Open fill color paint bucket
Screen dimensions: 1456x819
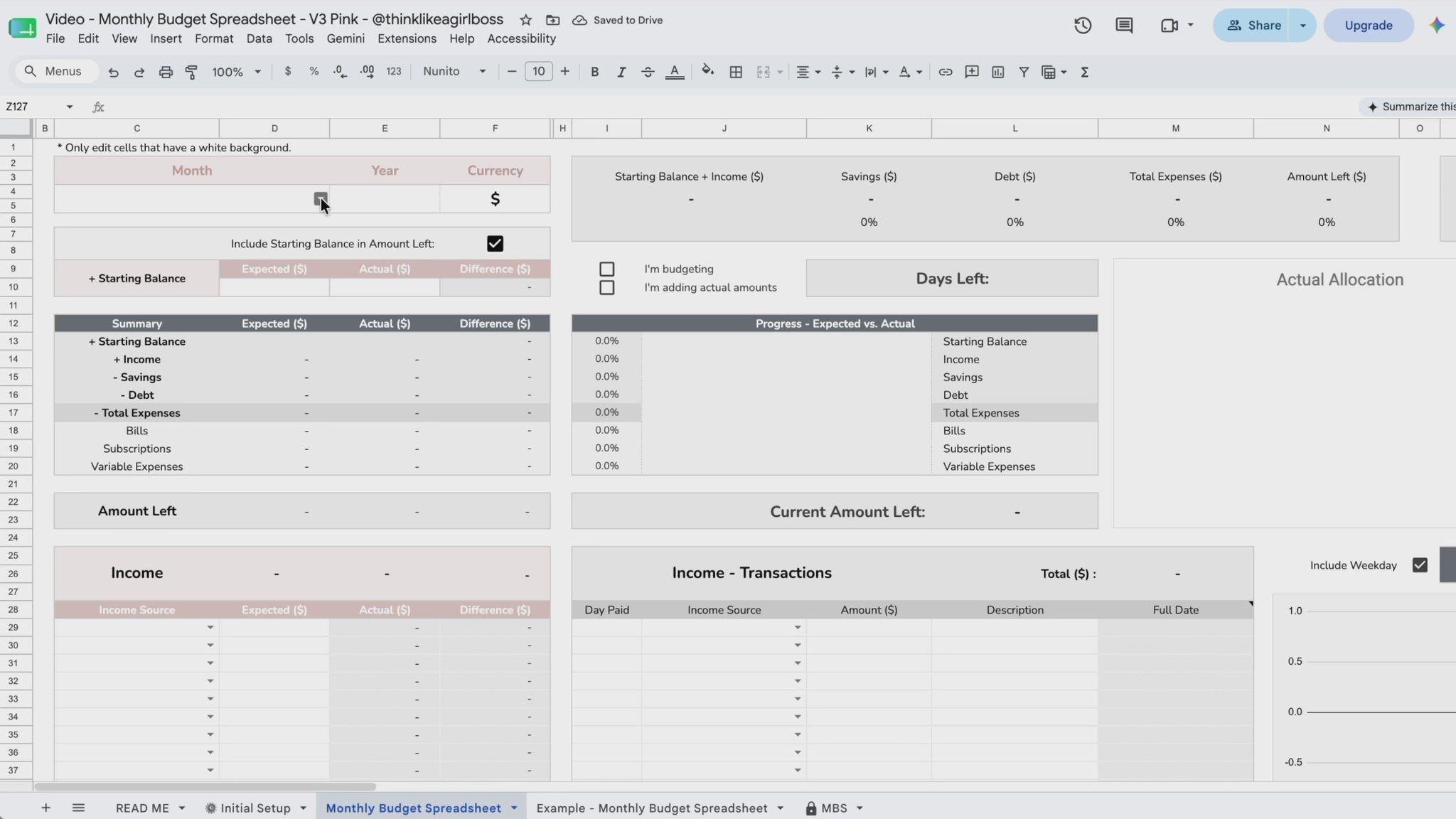(x=707, y=70)
